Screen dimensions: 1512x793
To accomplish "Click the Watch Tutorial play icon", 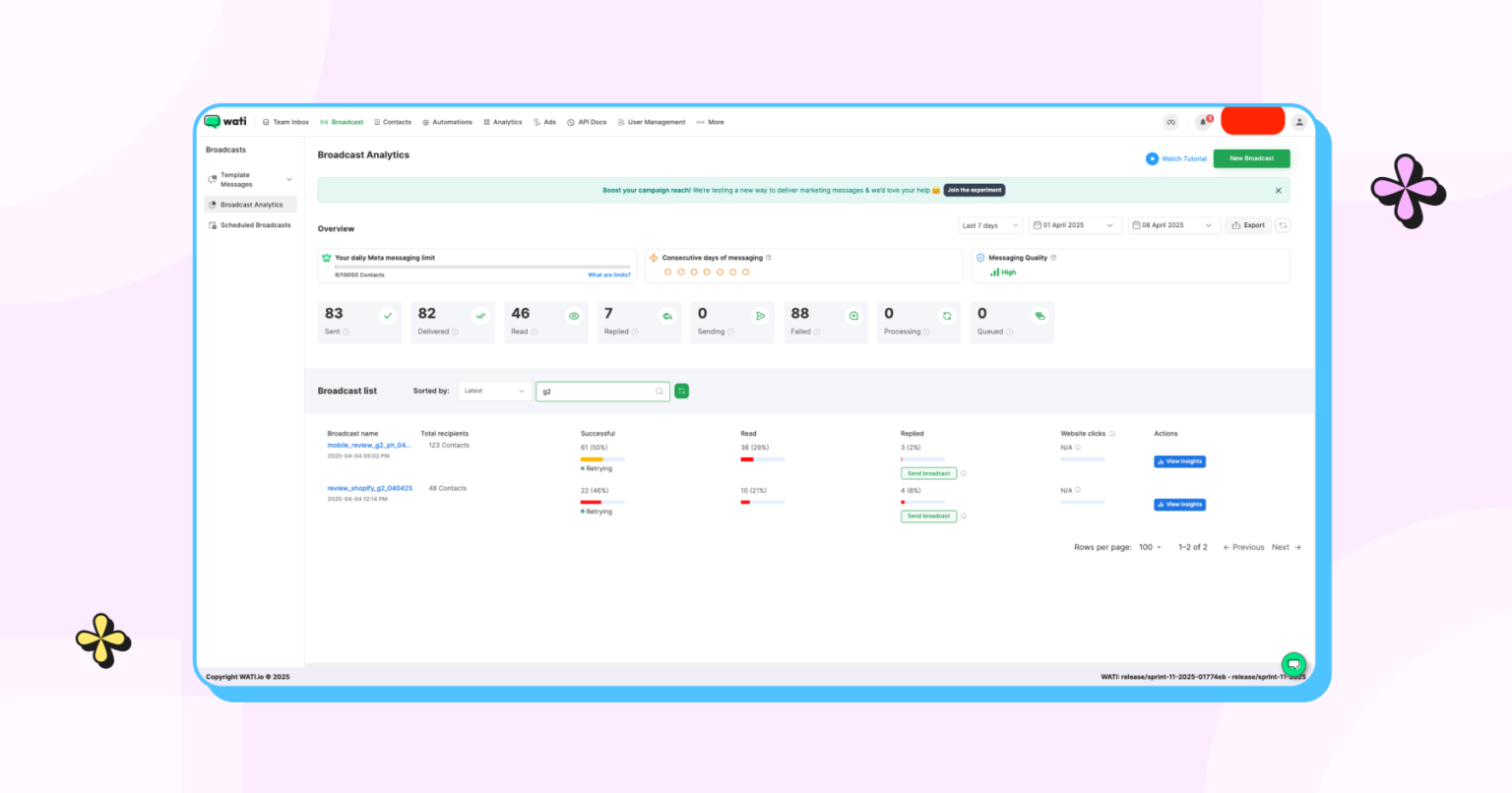I will tap(1152, 158).
